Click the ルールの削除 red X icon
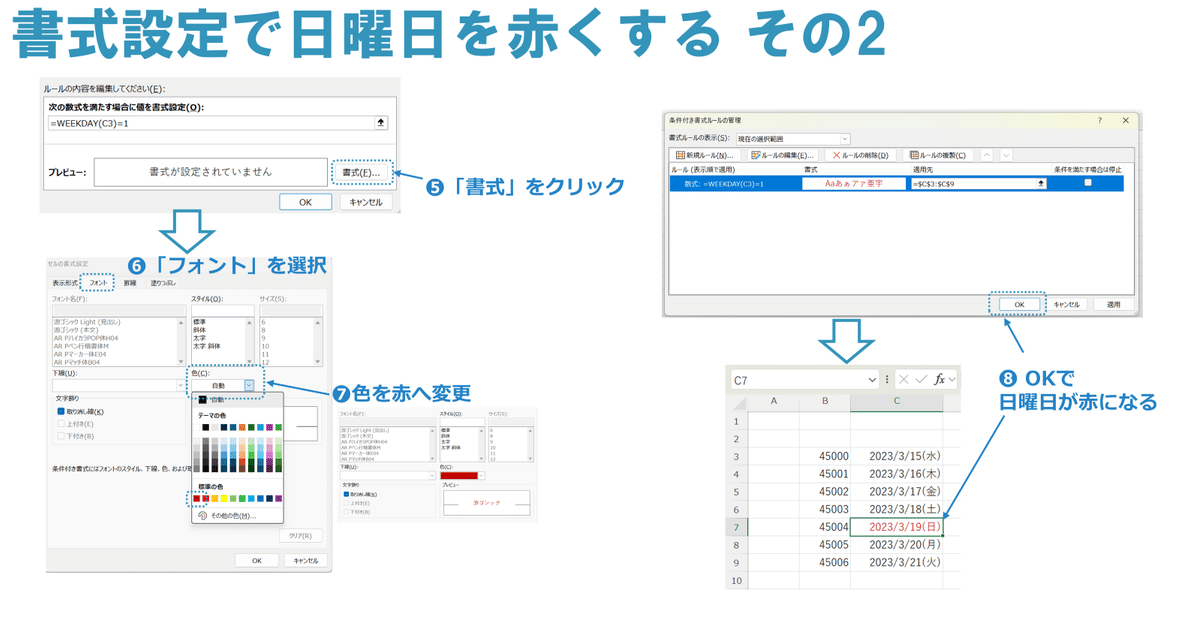 point(836,154)
